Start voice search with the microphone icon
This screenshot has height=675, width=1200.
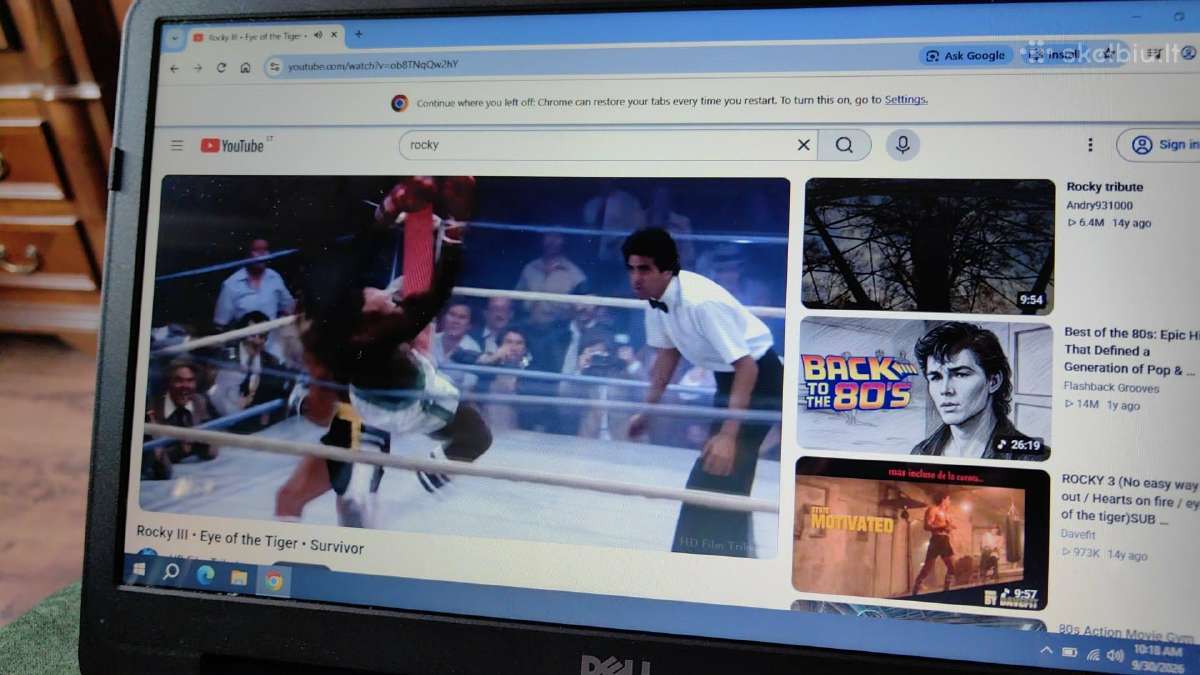(902, 145)
